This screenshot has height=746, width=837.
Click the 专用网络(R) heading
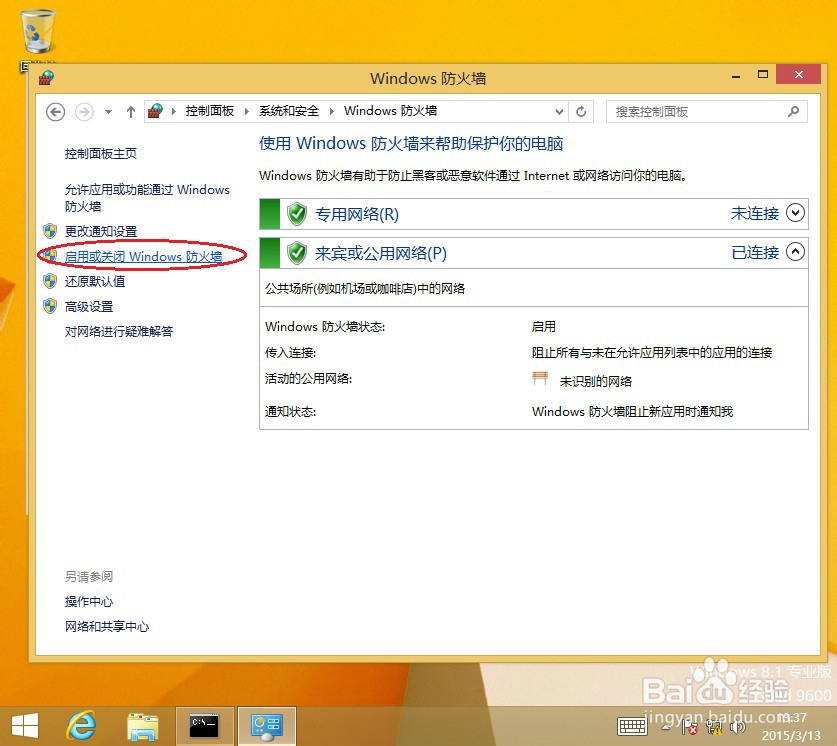pos(357,214)
